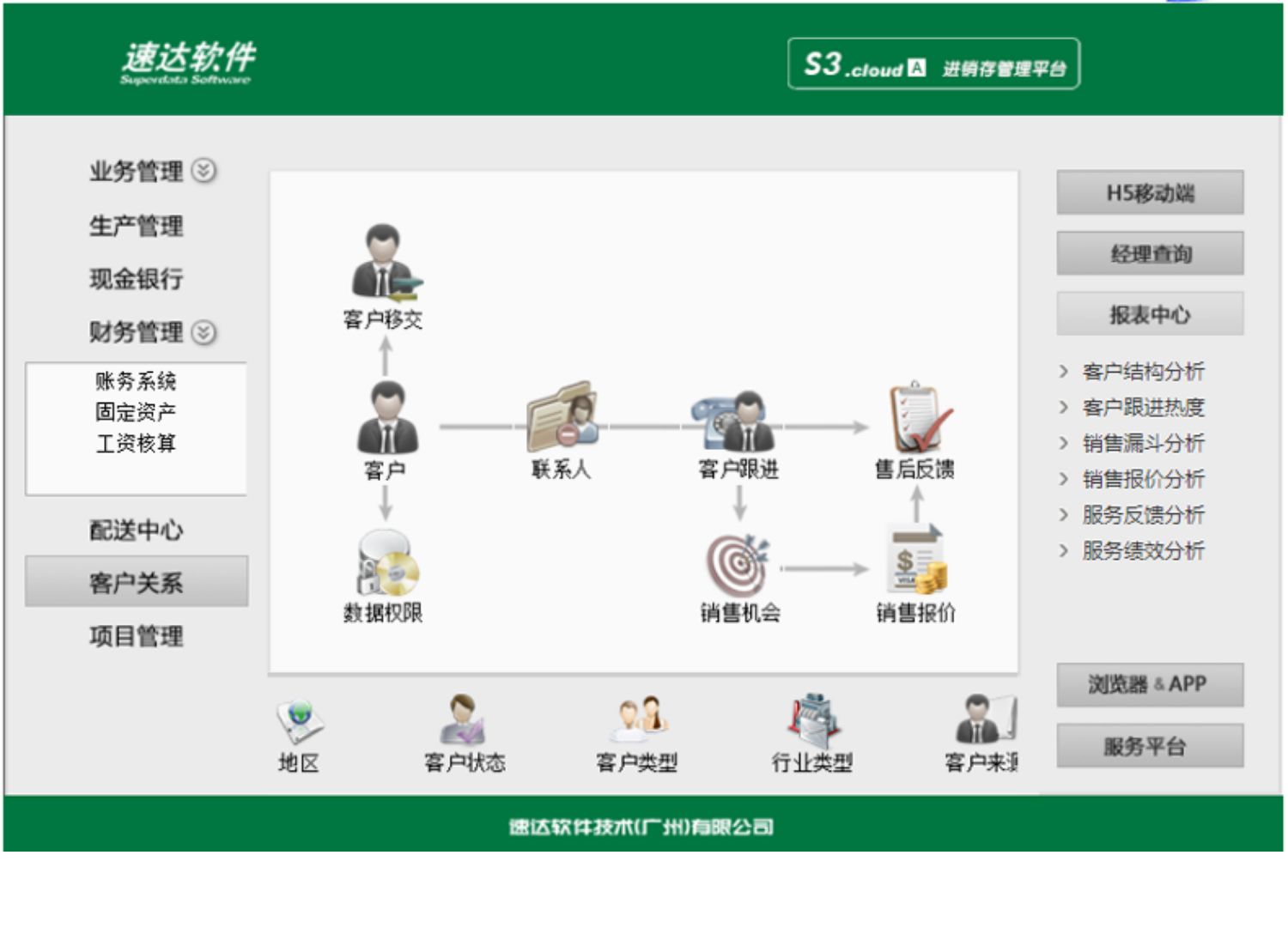The height and width of the screenshot is (934, 1288).
Task: Click the 客户状态 label text
Action: point(465,762)
